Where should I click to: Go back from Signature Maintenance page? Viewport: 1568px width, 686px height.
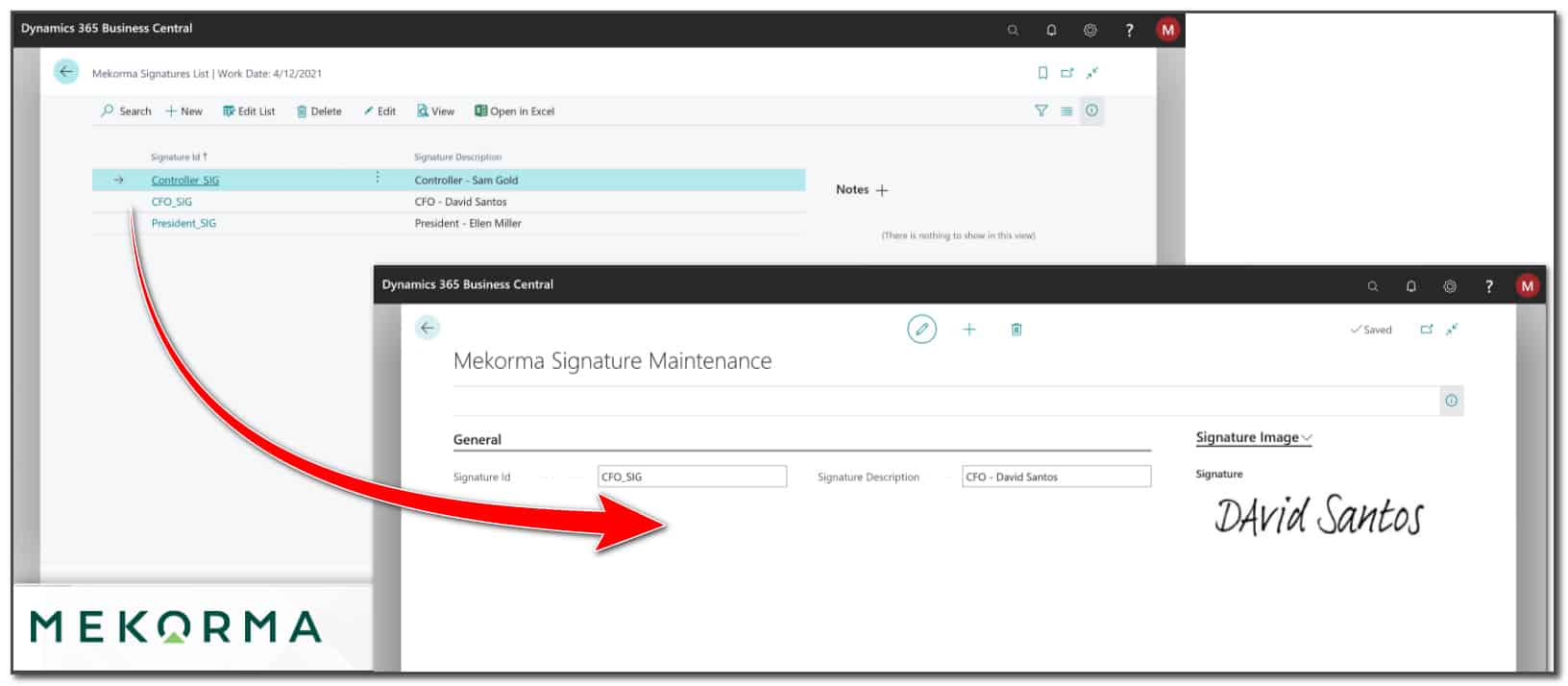coord(428,328)
